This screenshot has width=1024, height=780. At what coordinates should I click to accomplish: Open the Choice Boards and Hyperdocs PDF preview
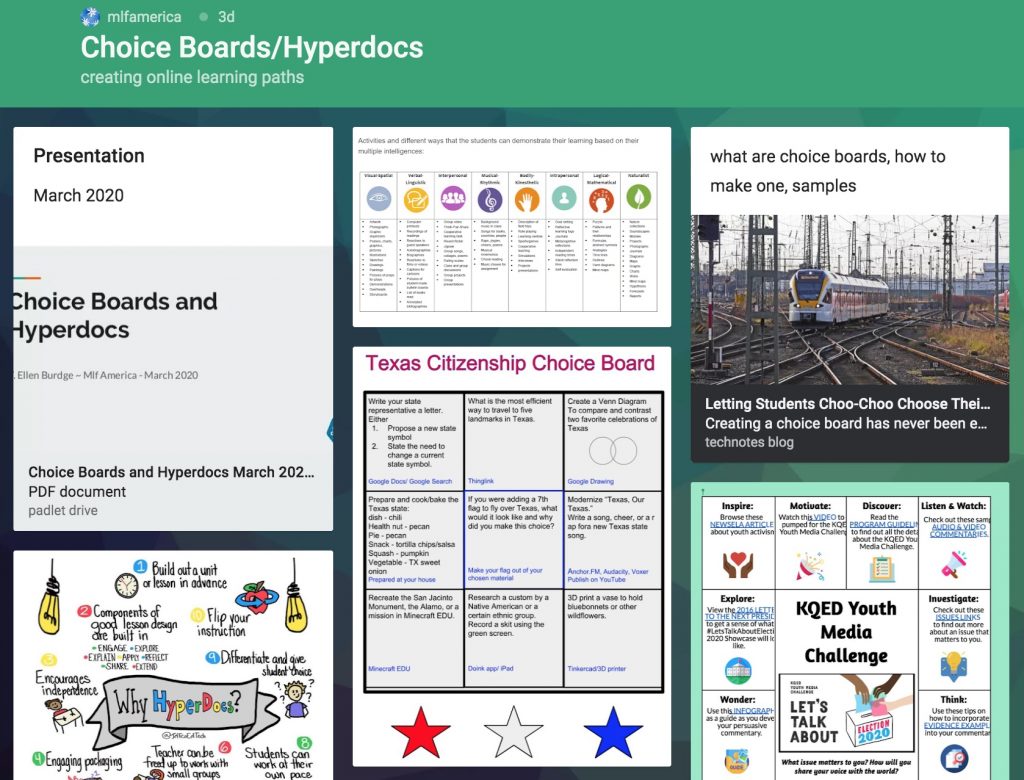coord(173,349)
